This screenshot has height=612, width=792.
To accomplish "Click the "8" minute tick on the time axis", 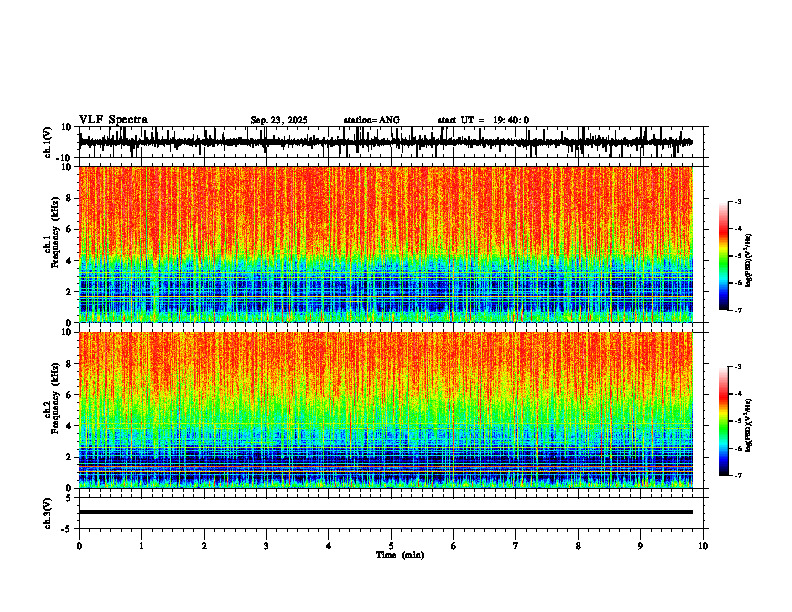I will 578,546.
